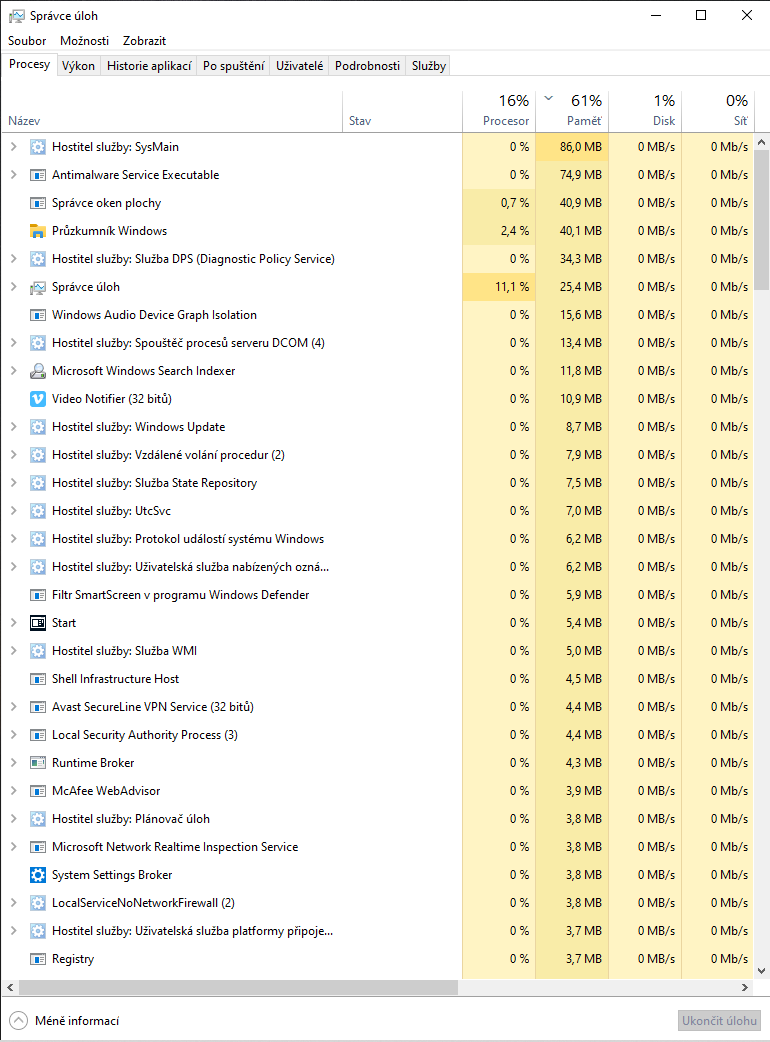Viewport: 770px width, 1042px height.
Task: Switch to the Výkon tab
Action: [78, 66]
